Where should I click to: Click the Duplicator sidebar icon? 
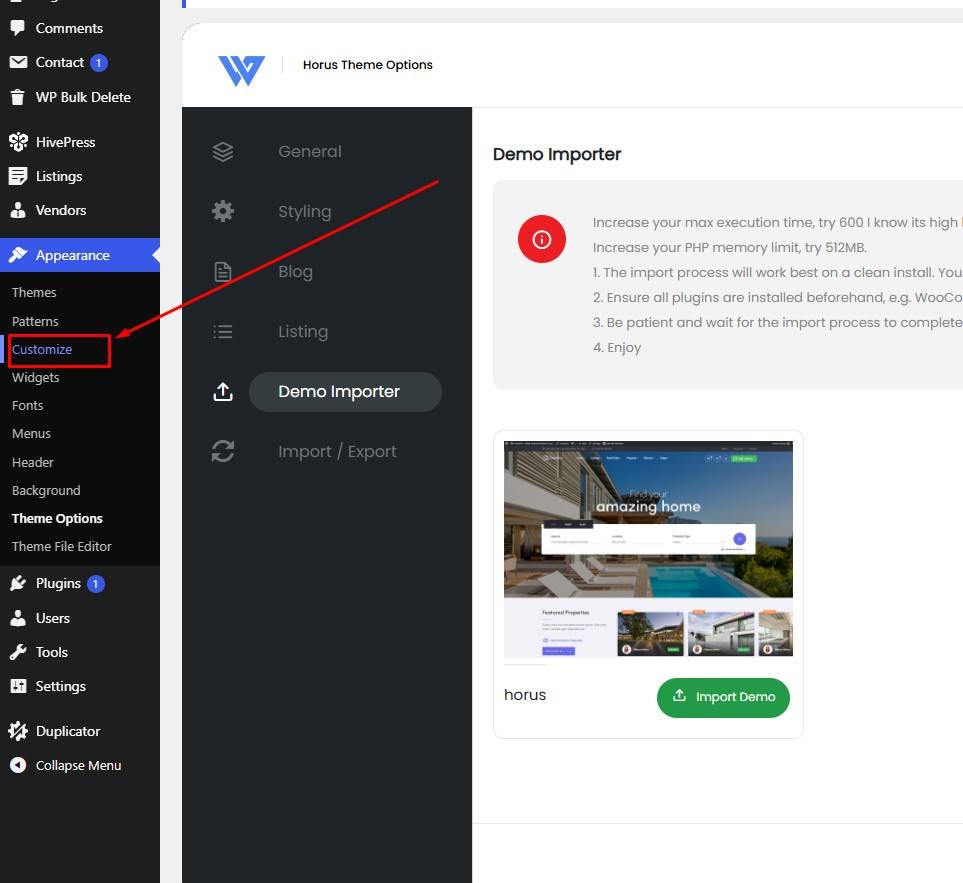click(18, 731)
